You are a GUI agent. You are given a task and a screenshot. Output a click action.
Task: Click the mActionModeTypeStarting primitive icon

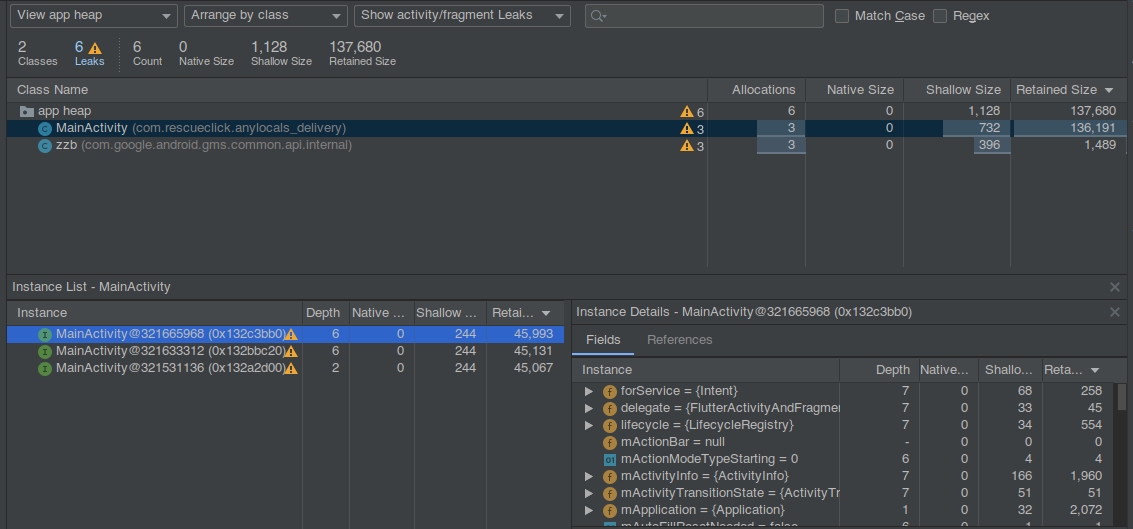point(610,460)
